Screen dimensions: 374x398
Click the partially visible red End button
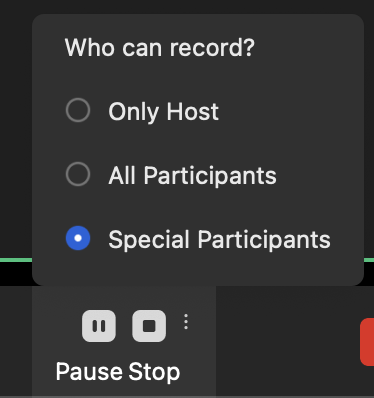367,342
